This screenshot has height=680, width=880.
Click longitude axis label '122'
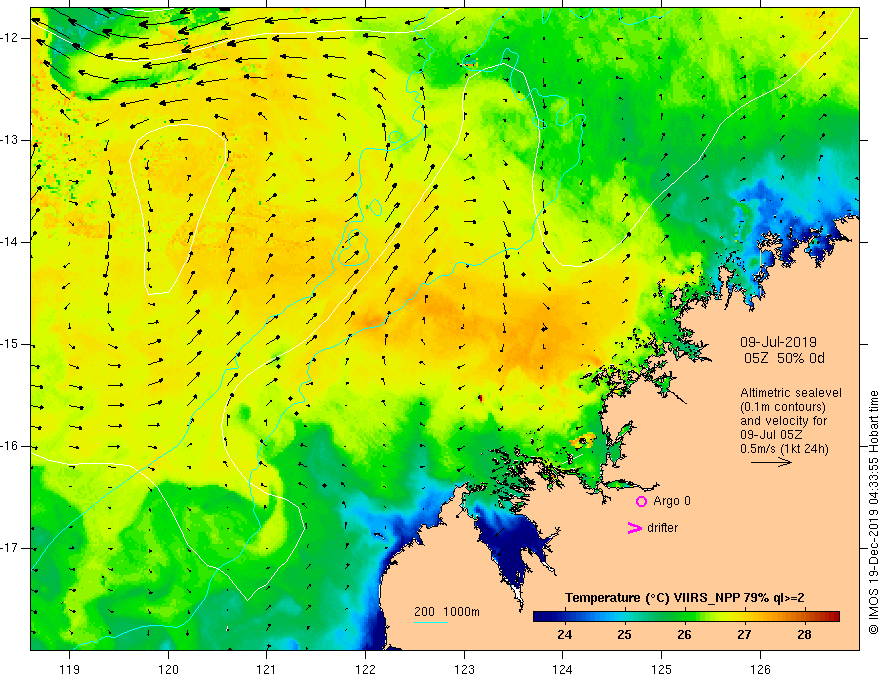pyautogui.click(x=365, y=669)
